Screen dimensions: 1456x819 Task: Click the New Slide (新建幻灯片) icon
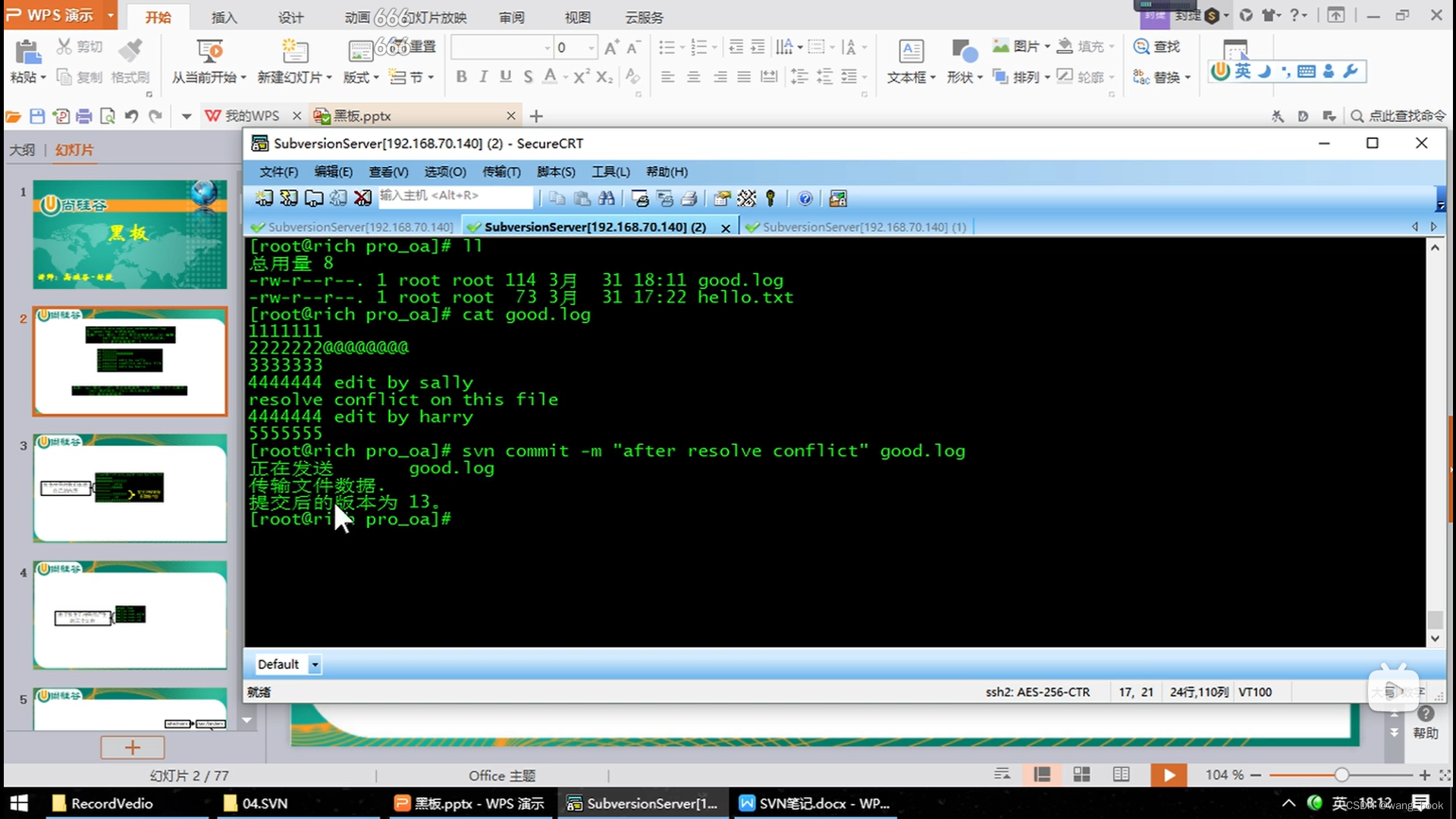point(294,51)
